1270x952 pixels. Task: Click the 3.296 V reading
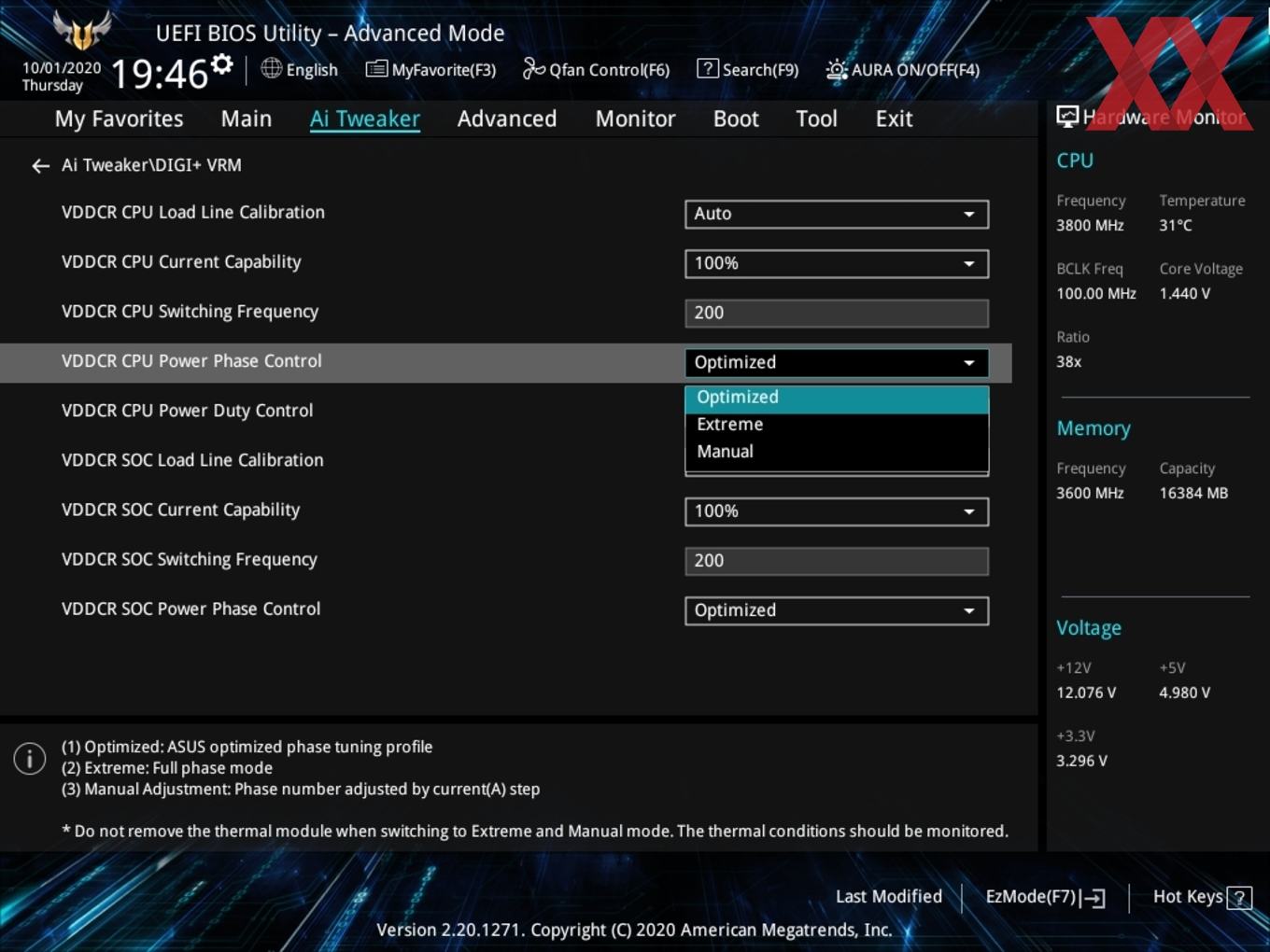click(1081, 762)
